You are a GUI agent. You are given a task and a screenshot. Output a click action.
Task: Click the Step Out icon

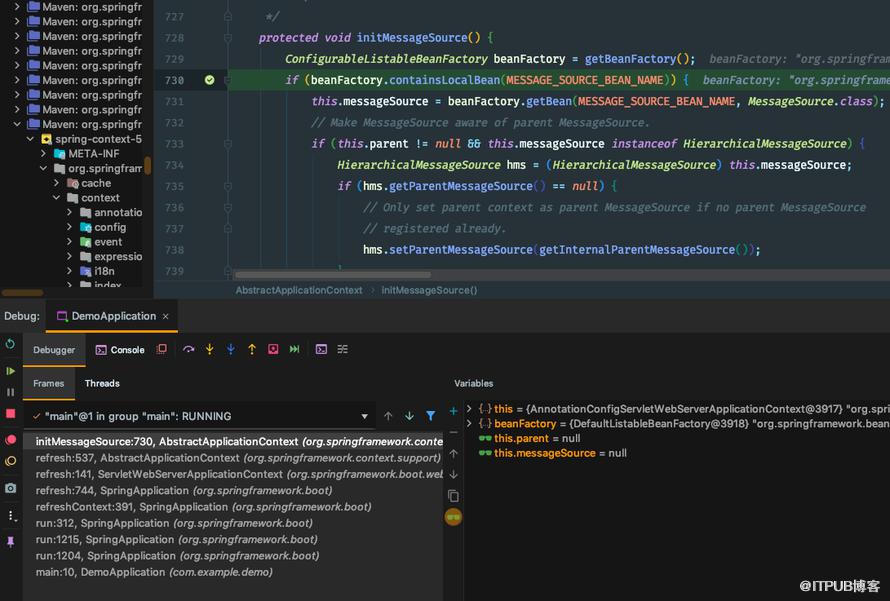click(x=252, y=350)
